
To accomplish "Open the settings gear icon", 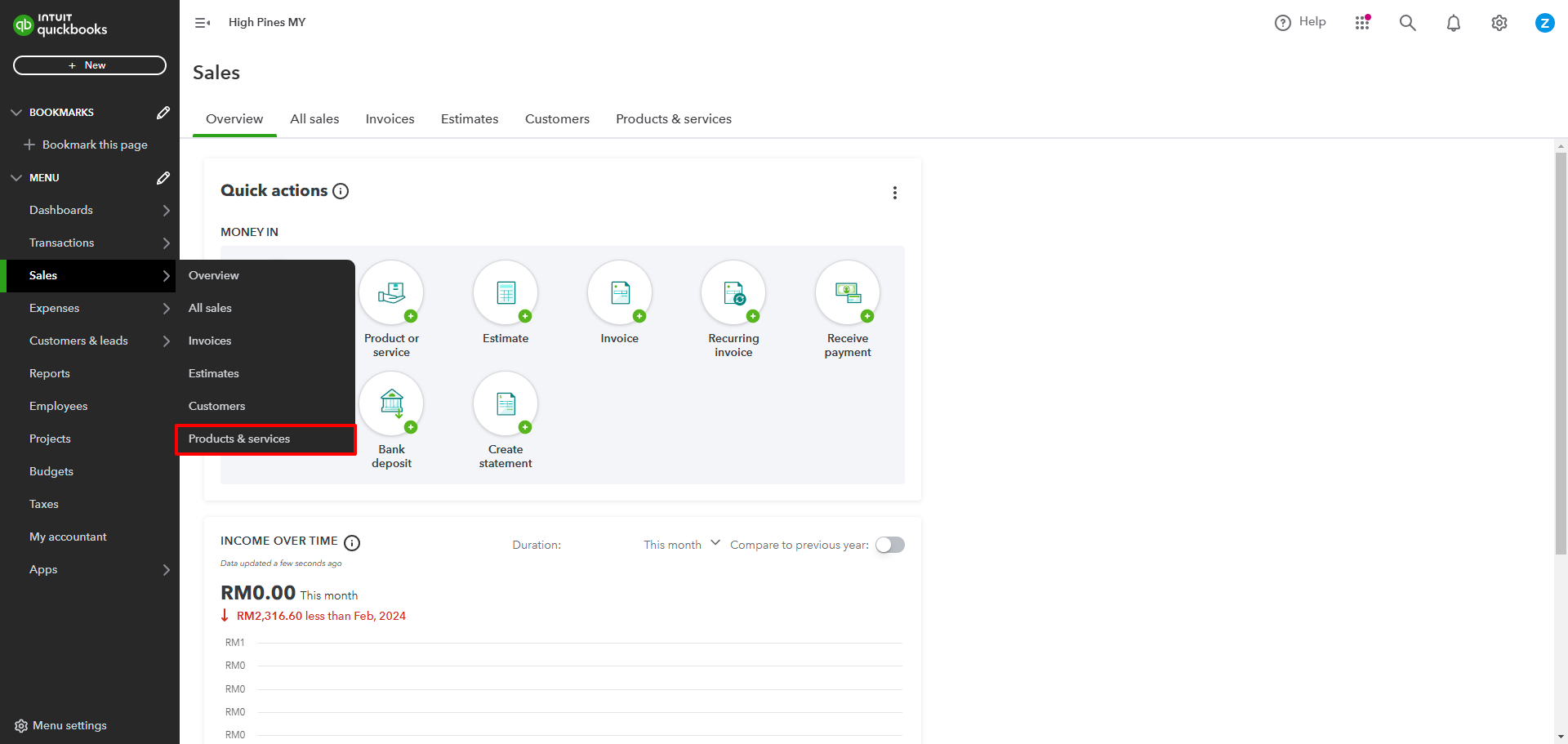I will (x=1499, y=23).
